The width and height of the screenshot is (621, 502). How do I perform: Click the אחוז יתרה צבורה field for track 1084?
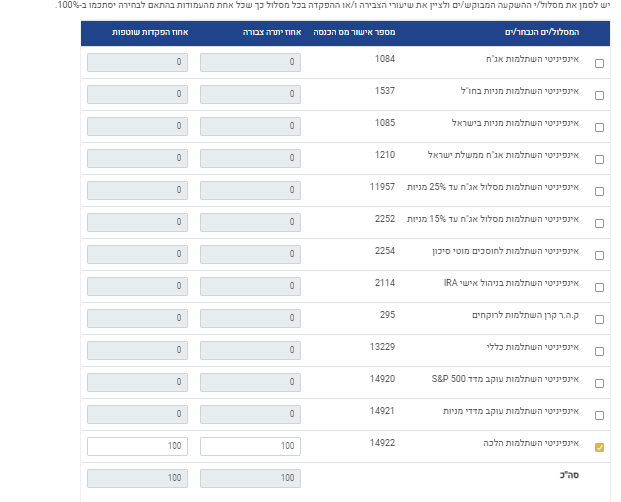(250, 62)
